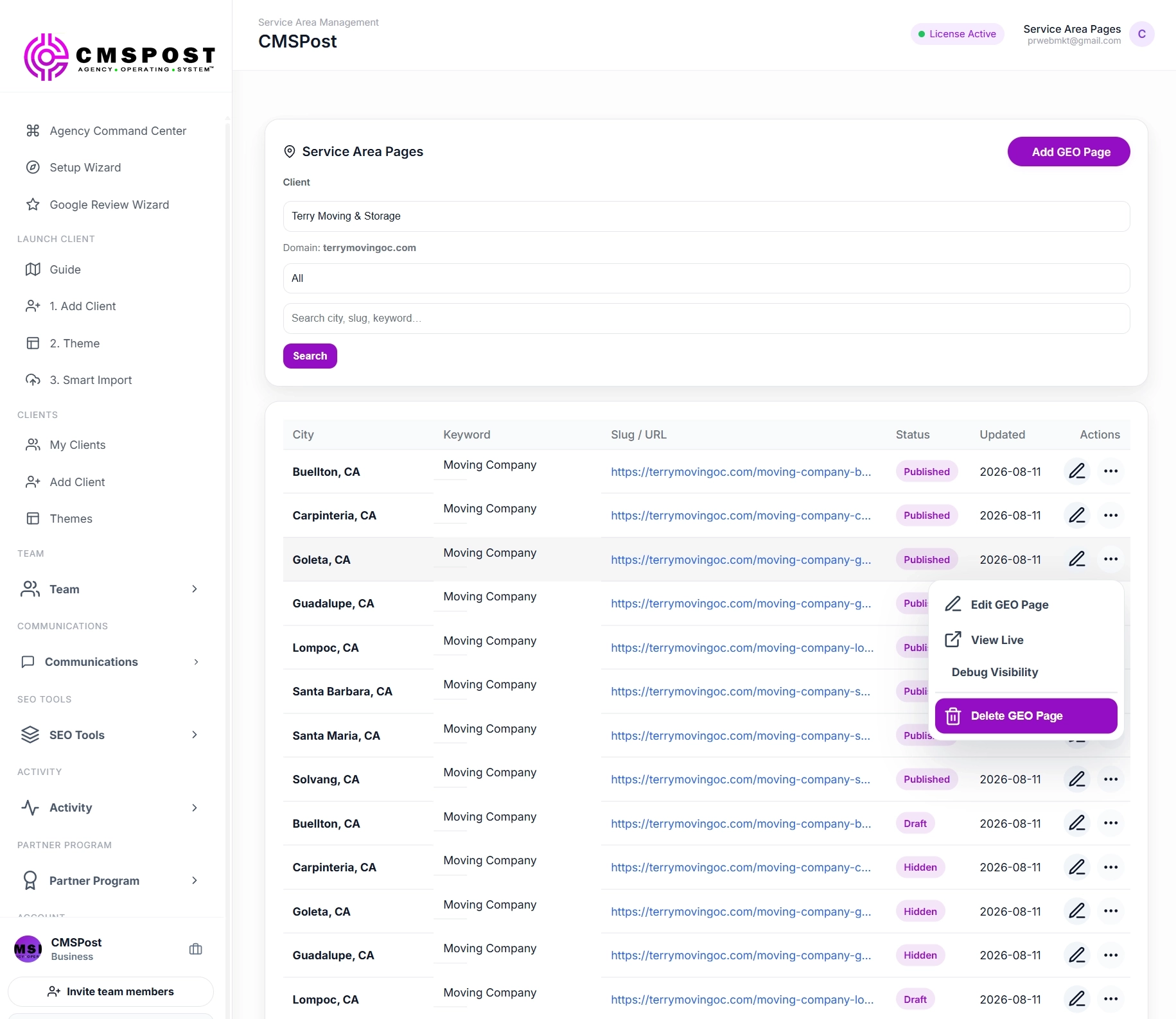Click the briefcase icon beside CMSPost Business
This screenshot has width=1176, height=1019.
[196, 949]
